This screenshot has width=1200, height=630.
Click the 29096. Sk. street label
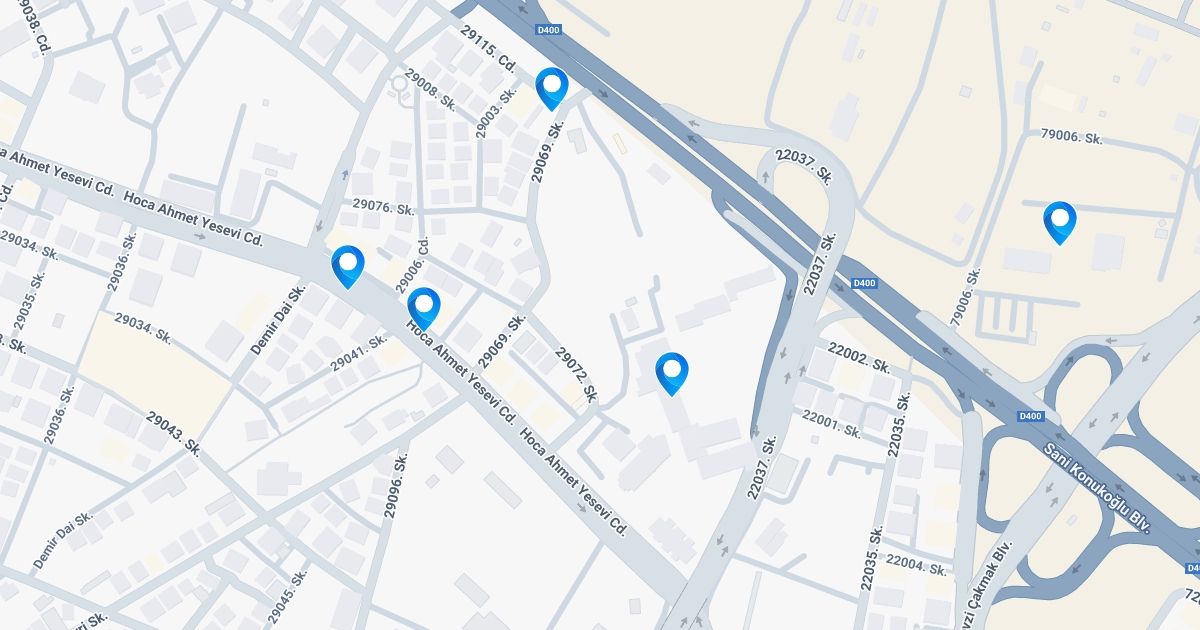(396, 485)
